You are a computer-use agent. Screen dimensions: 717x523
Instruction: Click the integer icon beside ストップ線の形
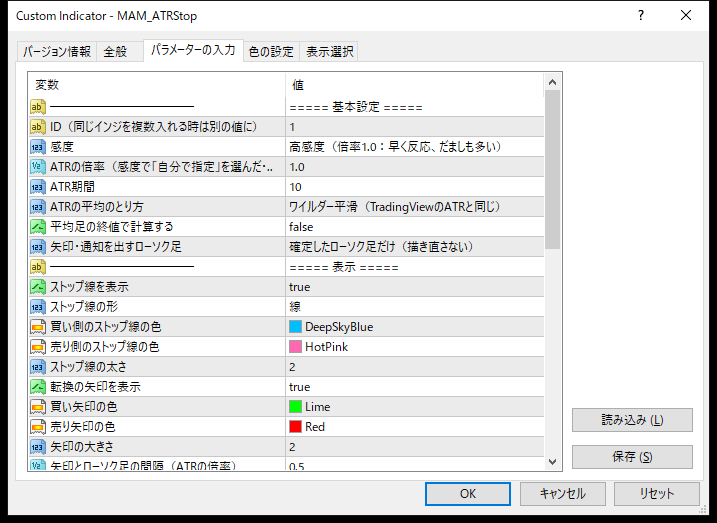tap(38, 307)
